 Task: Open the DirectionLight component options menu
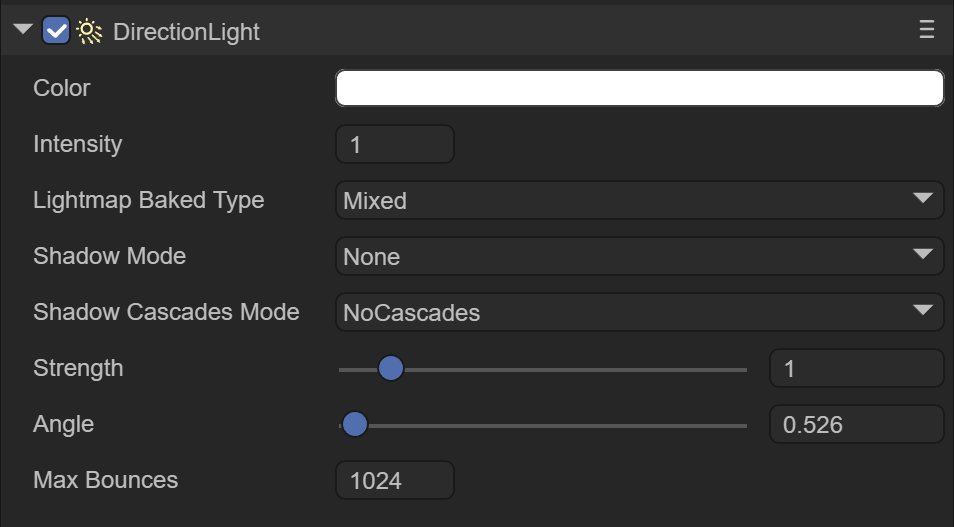(x=926, y=31)
